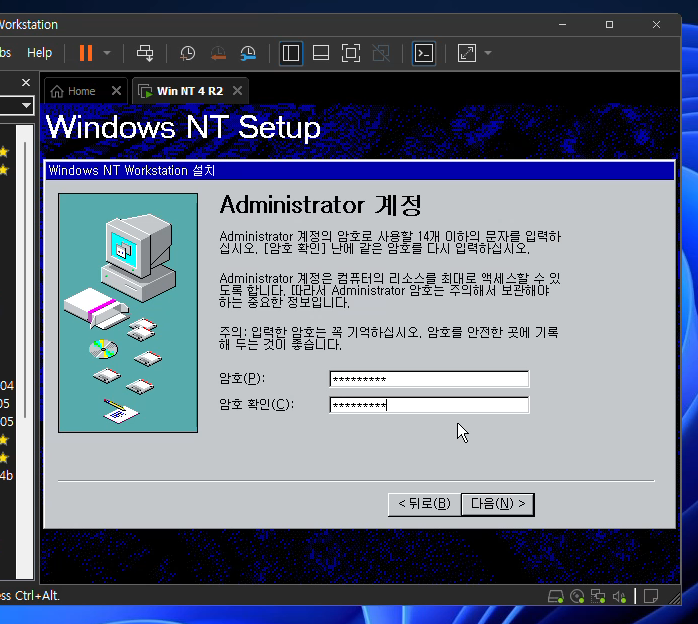Close the Win NT 4 R2 tab

click(x=238, y=91)
